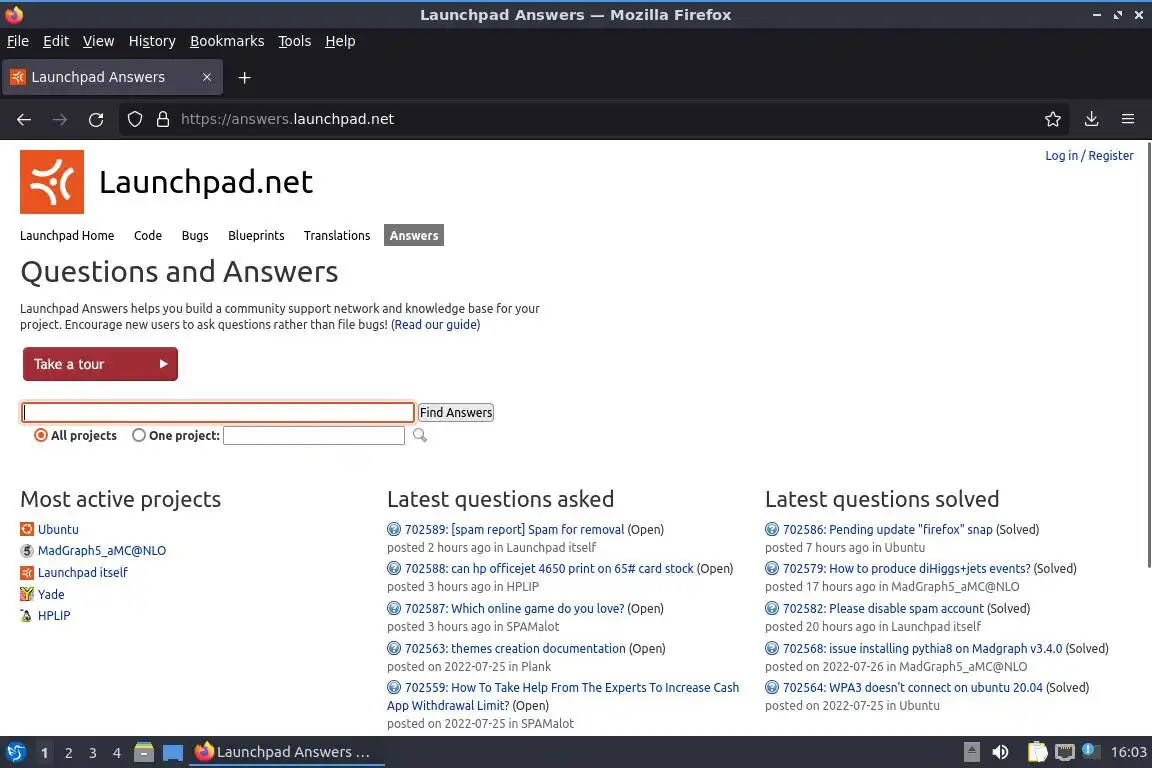Click the HPLIP penguin project icon

(x=27, y=616)
